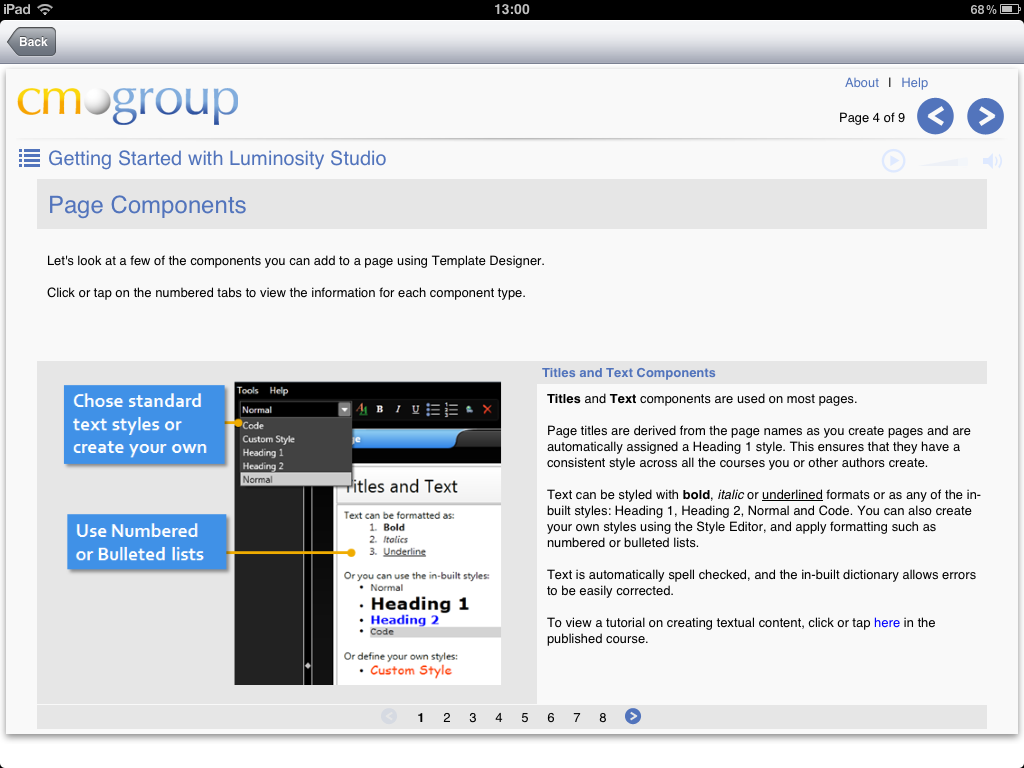This screenshot has height=768, width=1024.
Task: Click the Italic icon in screenshot toolbar
Action: [x=397, y=409]
